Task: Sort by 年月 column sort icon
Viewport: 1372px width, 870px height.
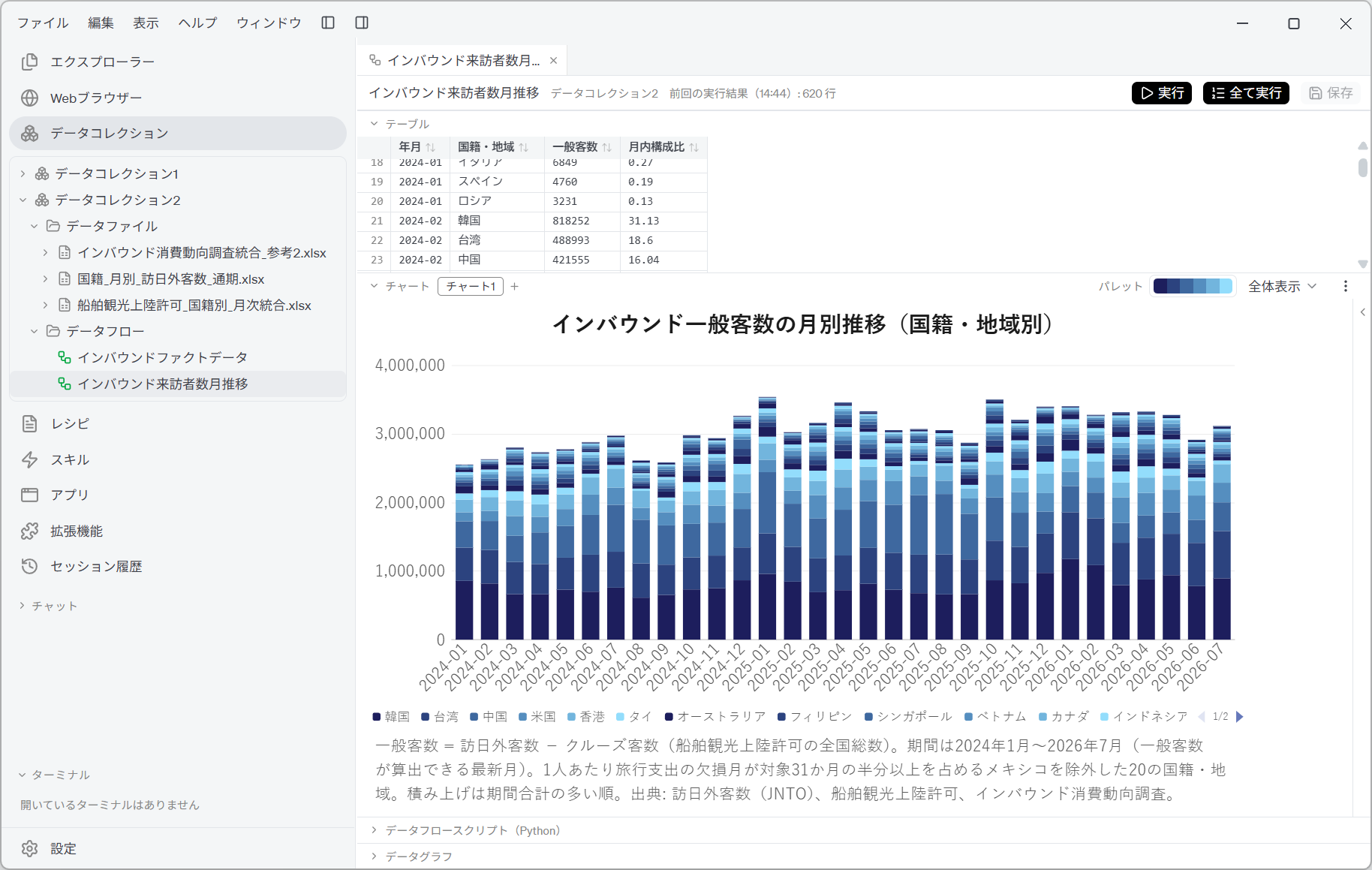Action: click(x=431, y=147)
